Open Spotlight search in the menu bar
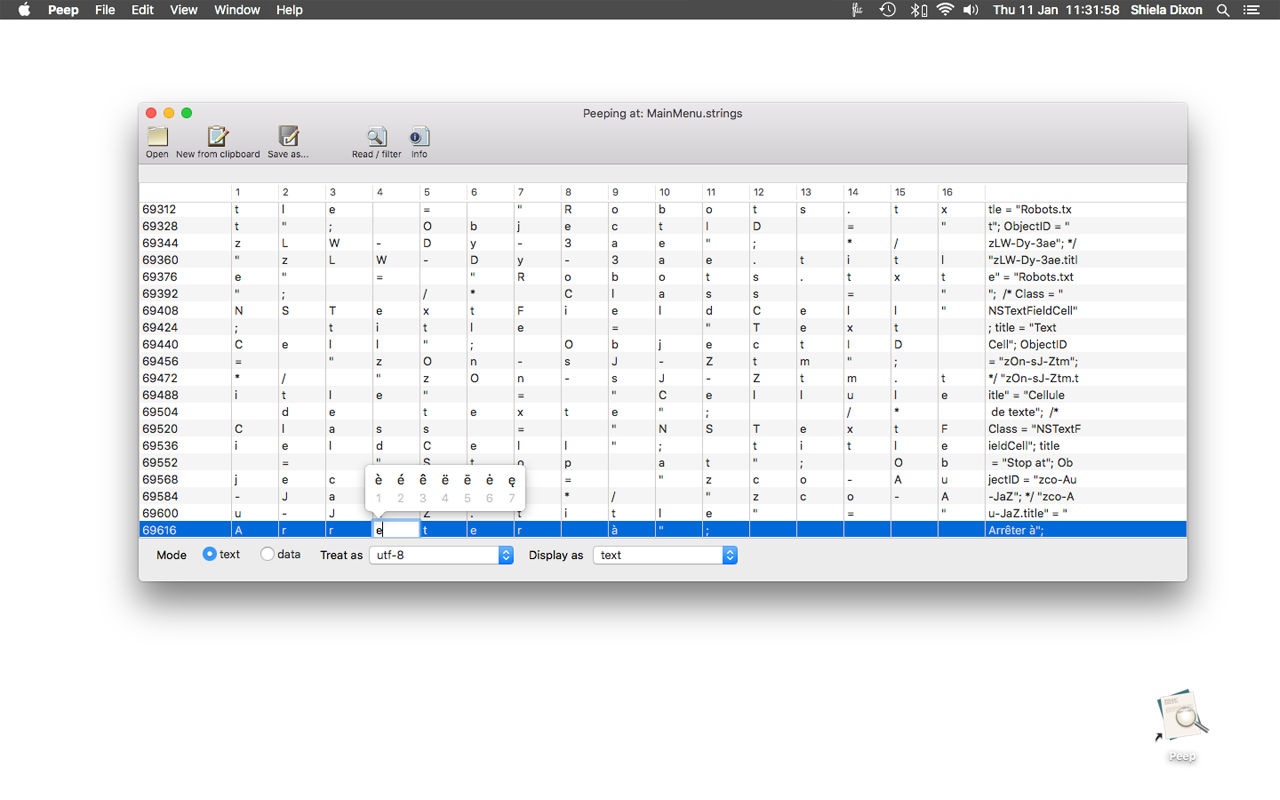This screenshot has width=1280, height=800. [1223, 10]
